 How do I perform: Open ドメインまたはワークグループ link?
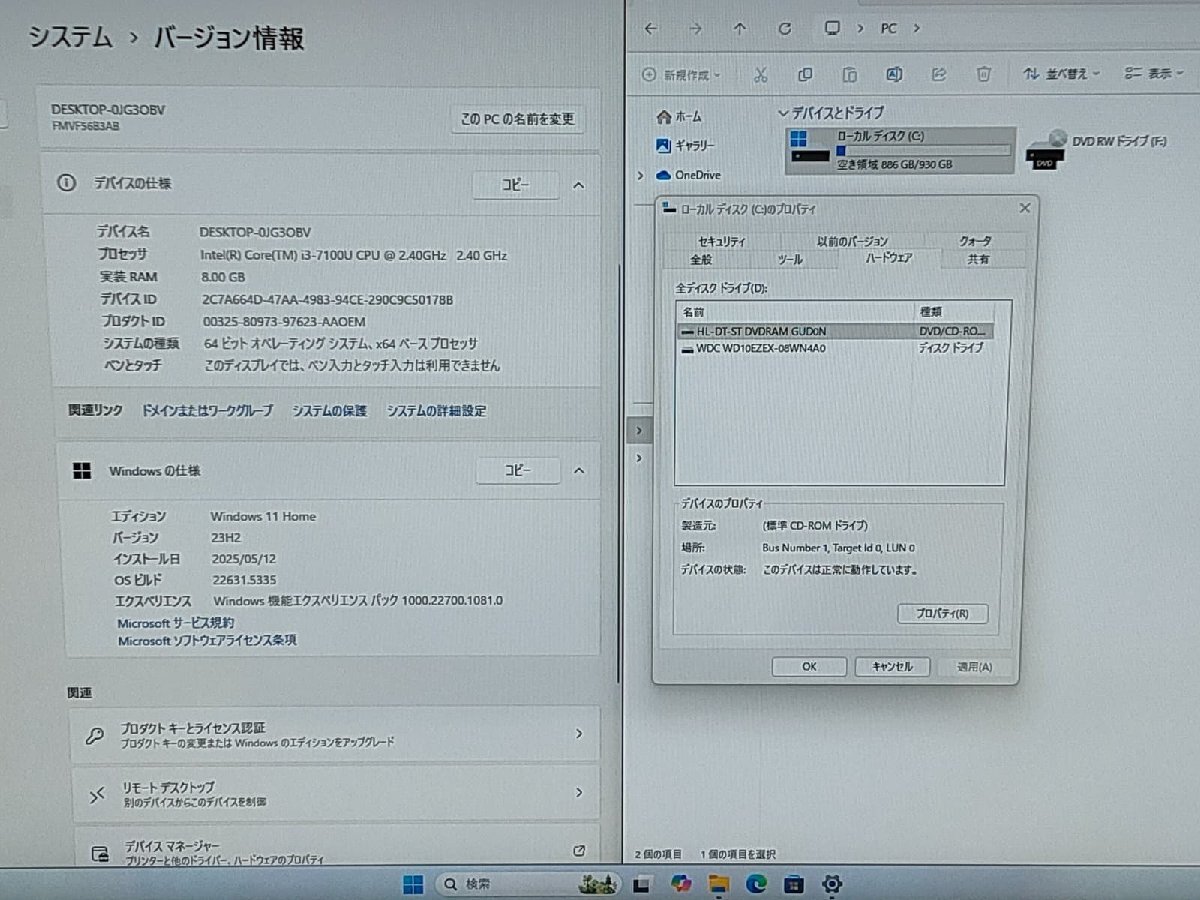pyautogui.click(x=207, y=411)
